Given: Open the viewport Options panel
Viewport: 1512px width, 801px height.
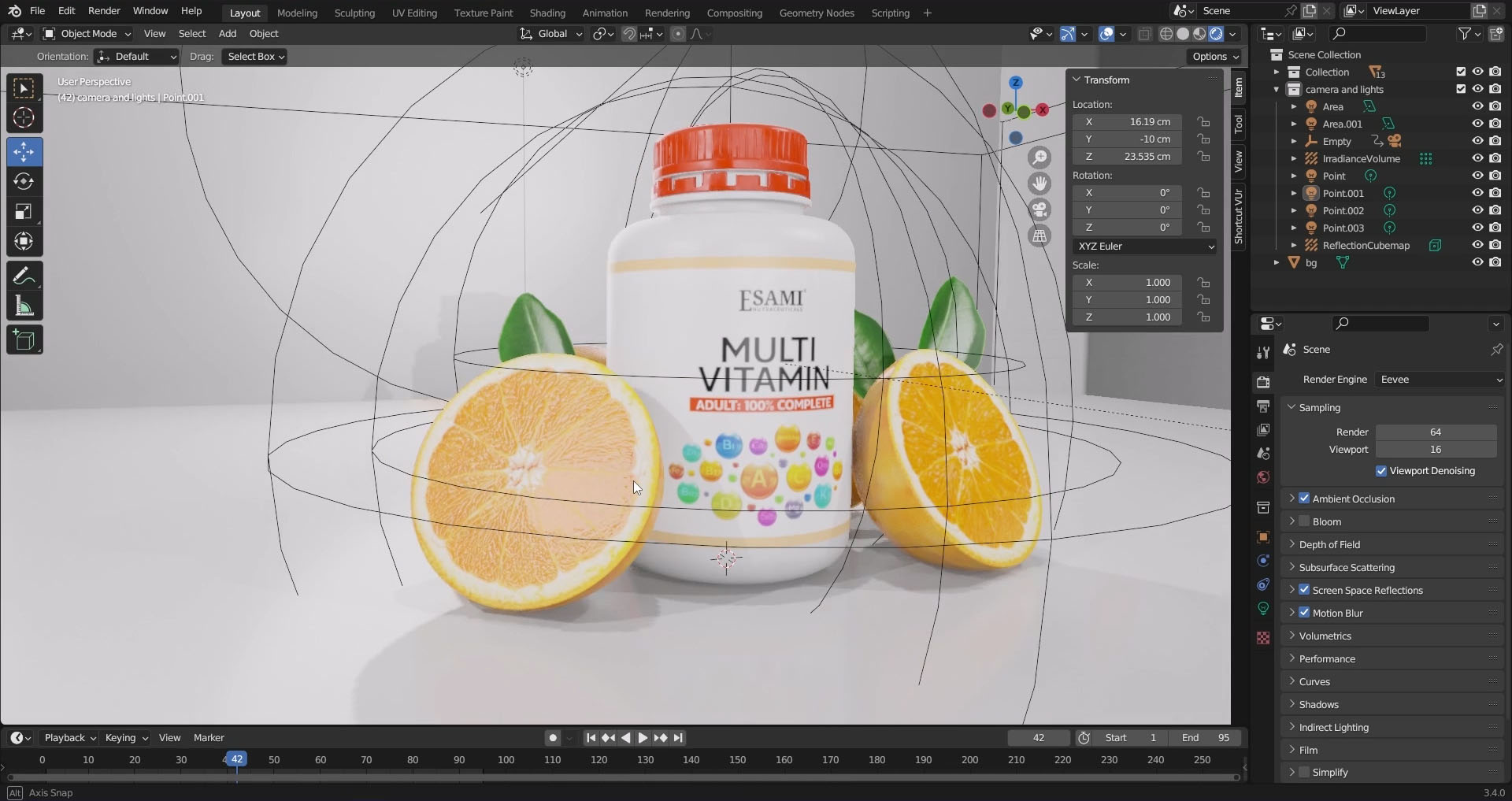Looking at the screenshot, I should (1214, 56).
